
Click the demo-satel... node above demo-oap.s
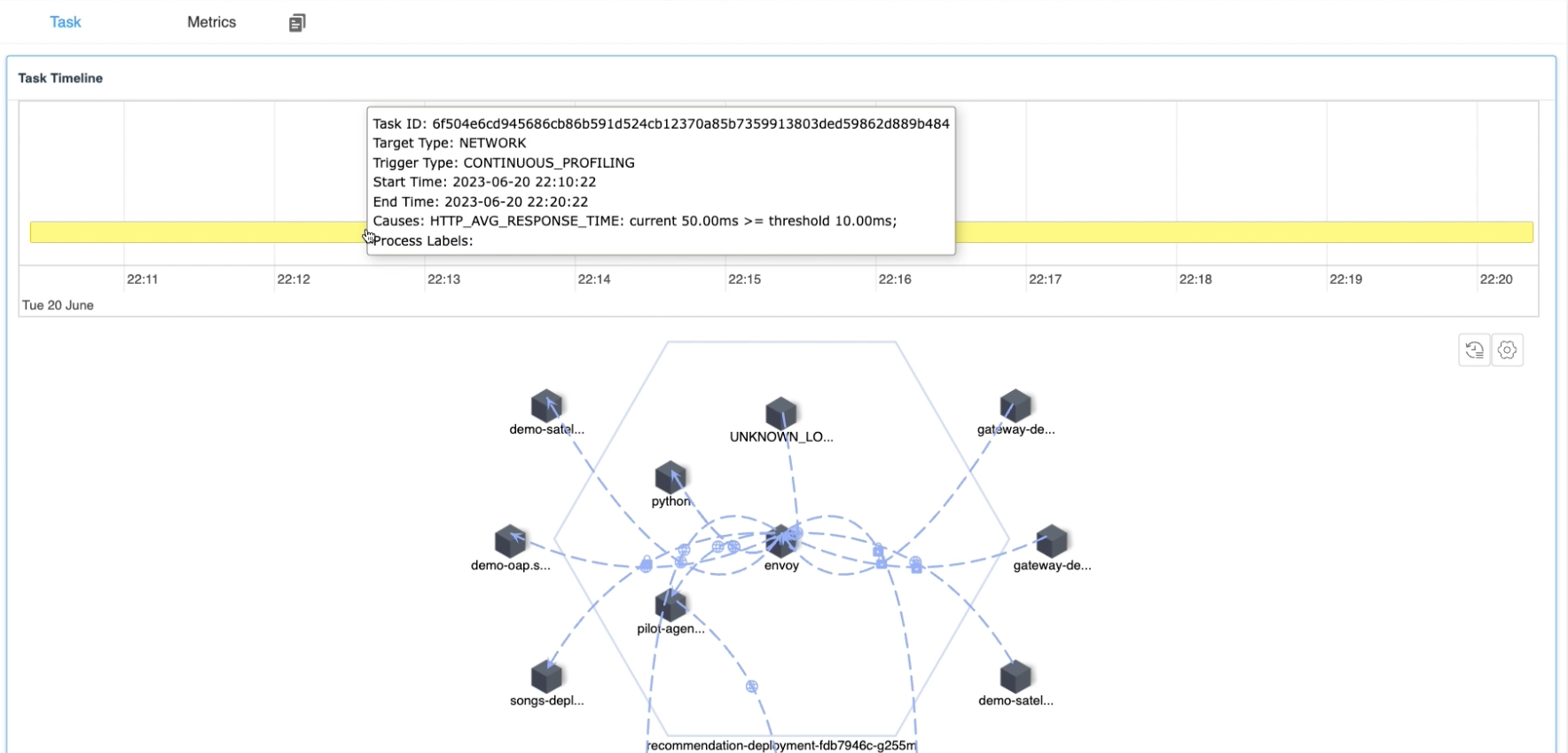546,406
